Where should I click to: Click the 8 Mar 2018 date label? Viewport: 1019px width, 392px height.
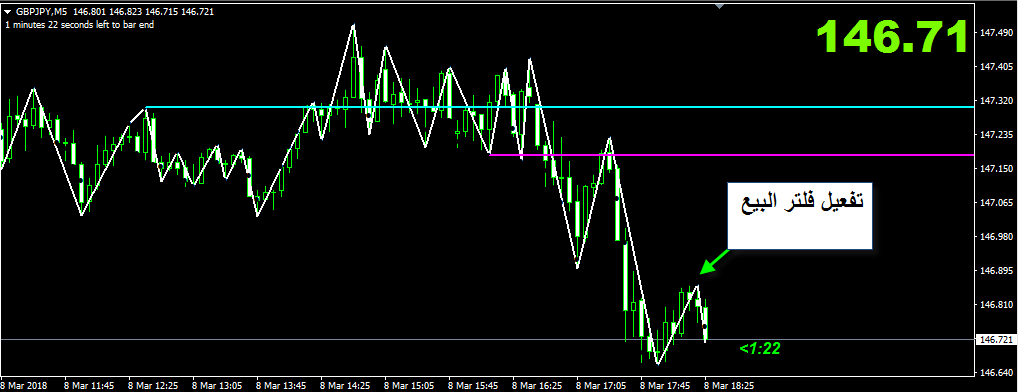(x=26, y=385)
